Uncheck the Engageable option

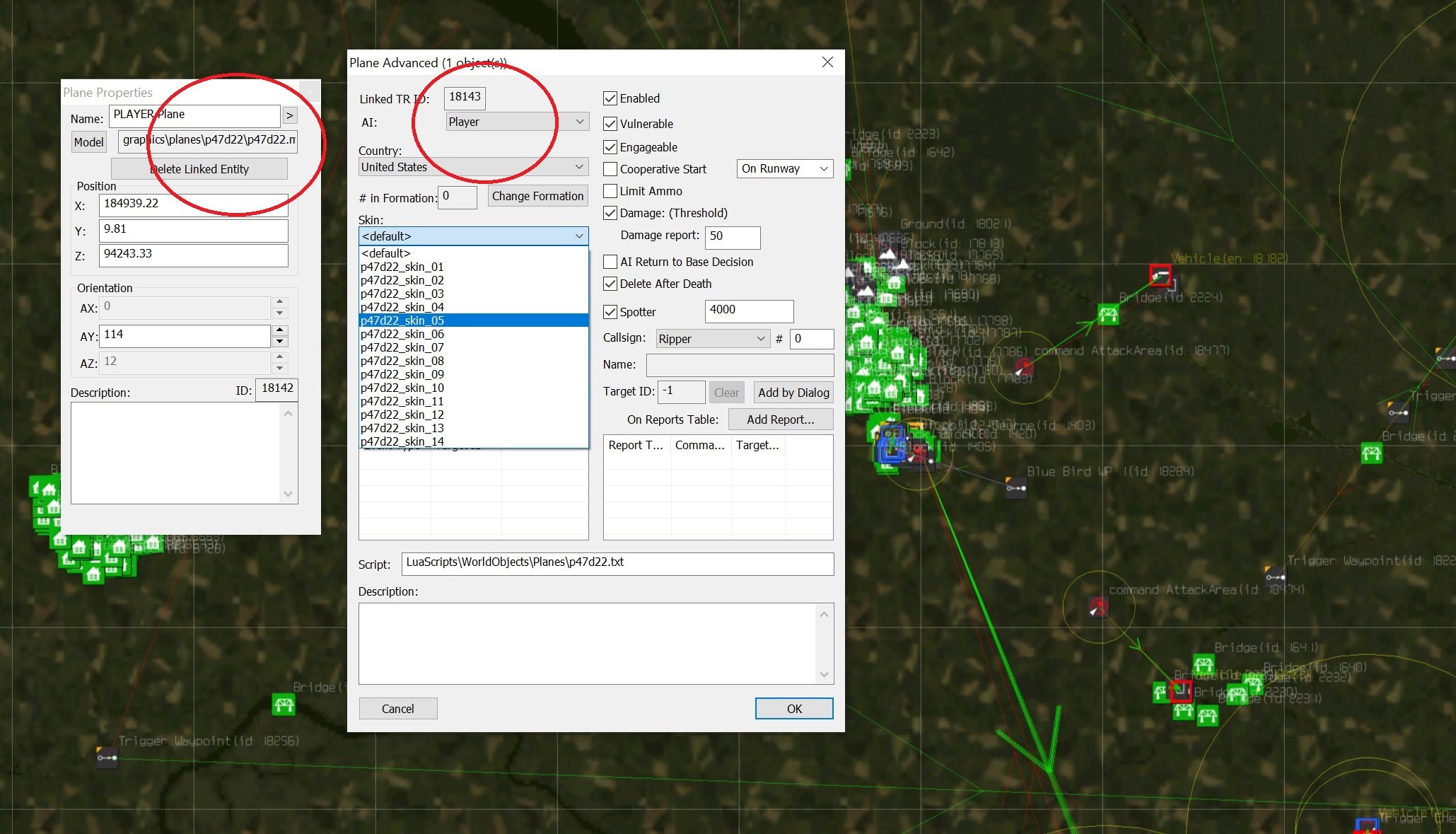610,147
